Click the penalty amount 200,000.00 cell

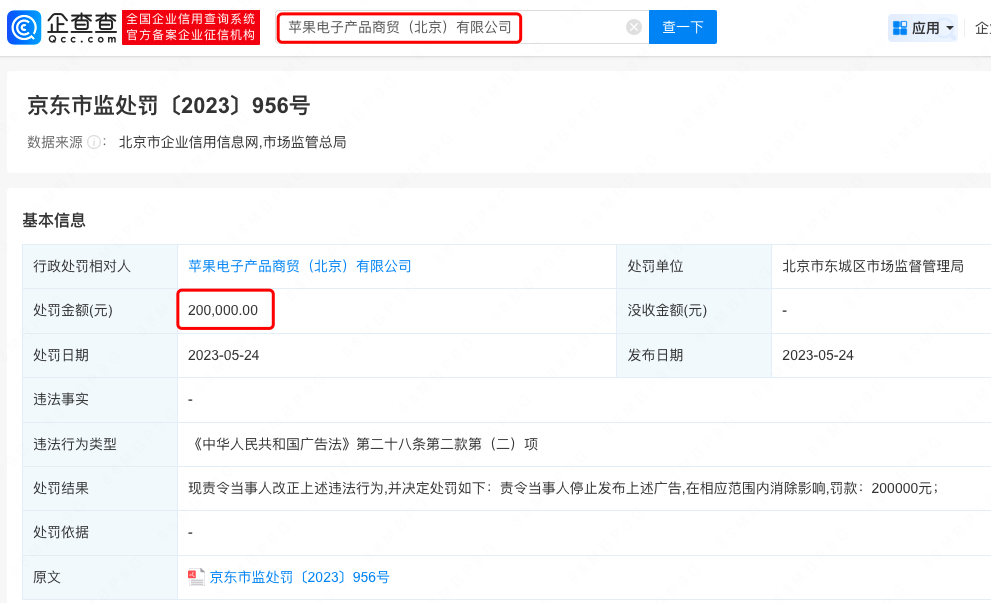pos(223,310)
